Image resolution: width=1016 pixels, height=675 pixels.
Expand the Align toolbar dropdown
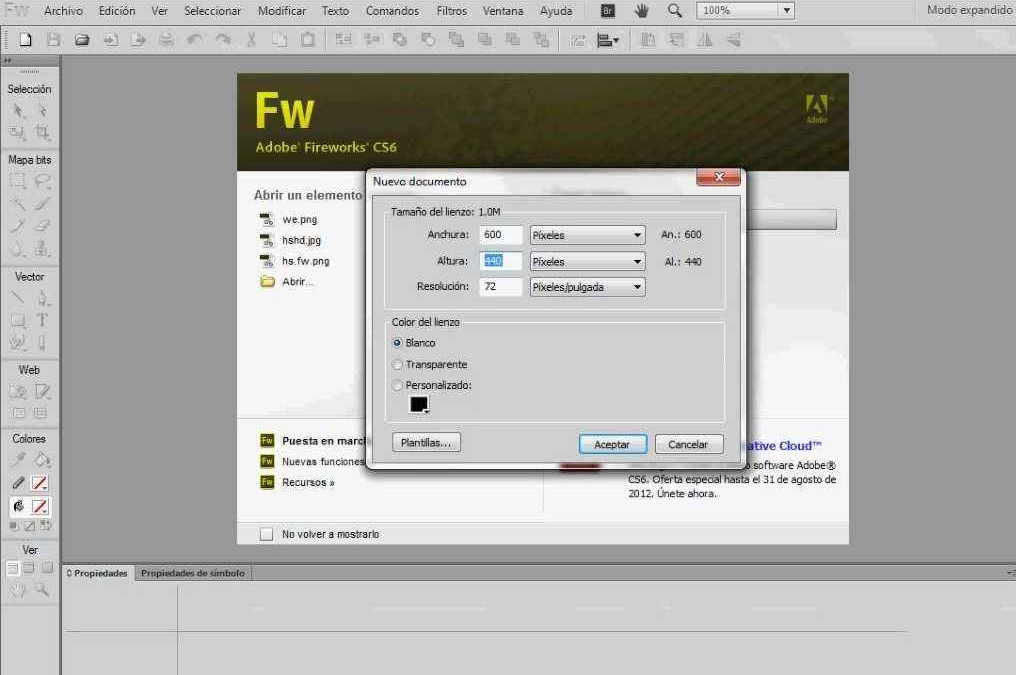pos(607,40)
